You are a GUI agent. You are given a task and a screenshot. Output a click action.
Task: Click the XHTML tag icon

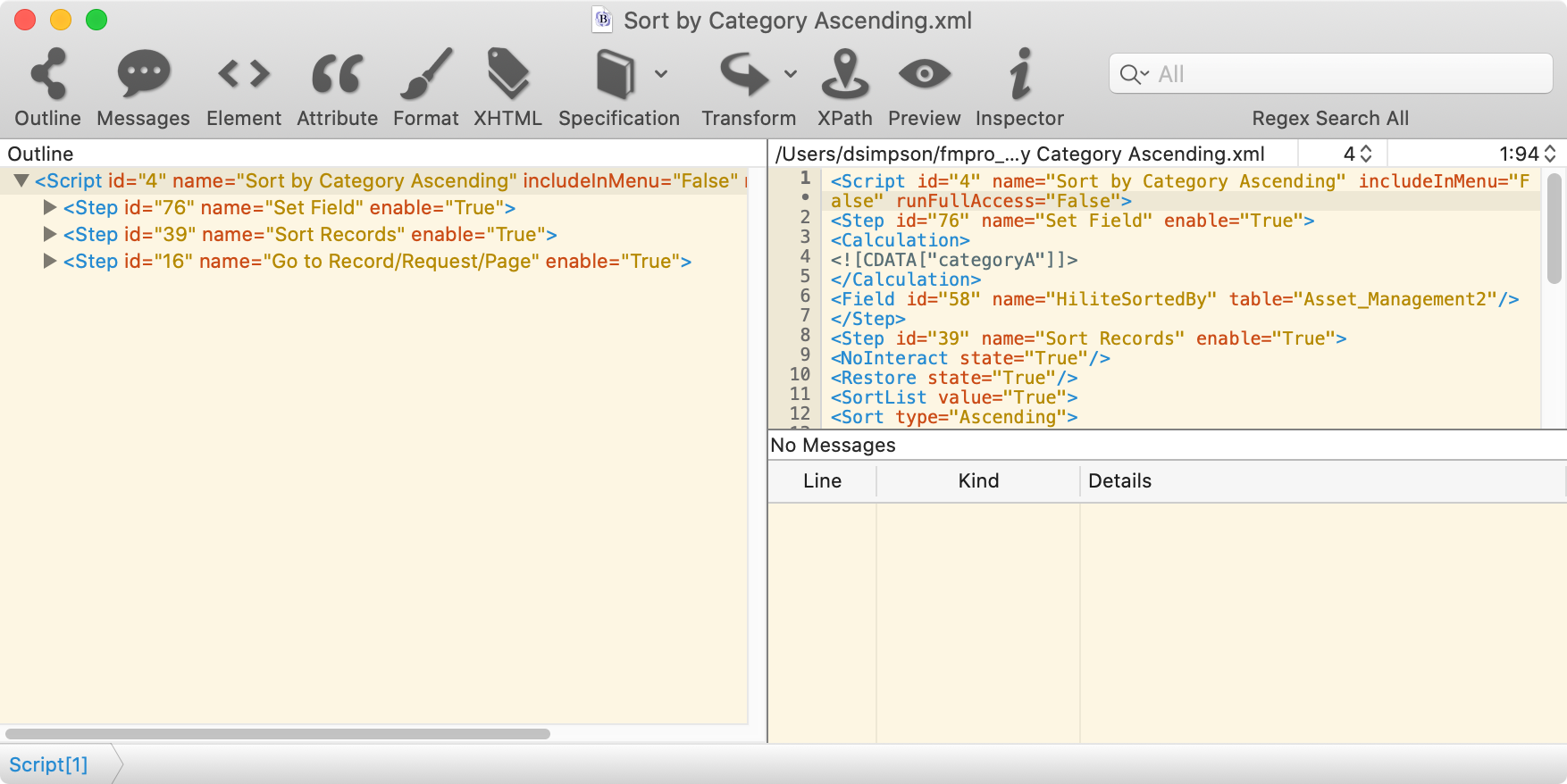(x=507, y=74)
